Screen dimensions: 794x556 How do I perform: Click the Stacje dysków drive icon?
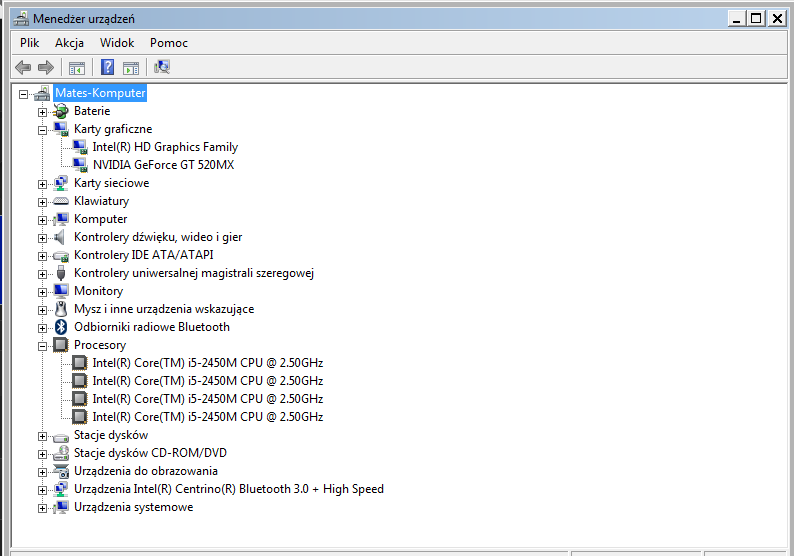(x=61, y=437)
